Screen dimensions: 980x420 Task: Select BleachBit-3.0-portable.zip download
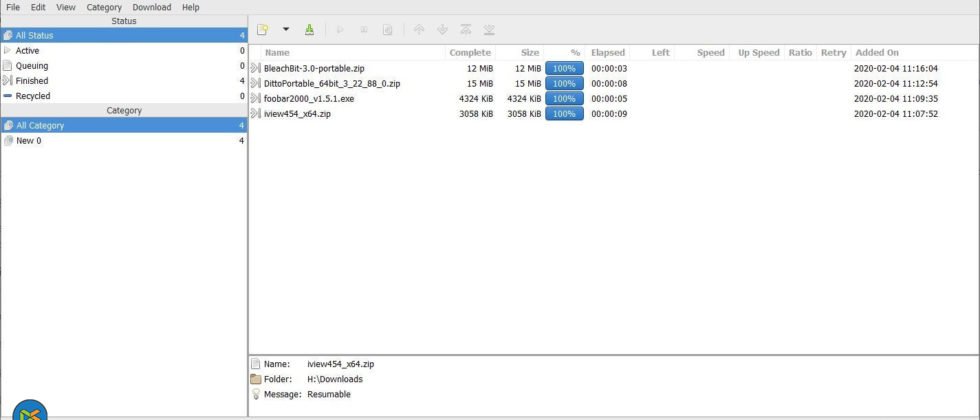coord(314,68)
